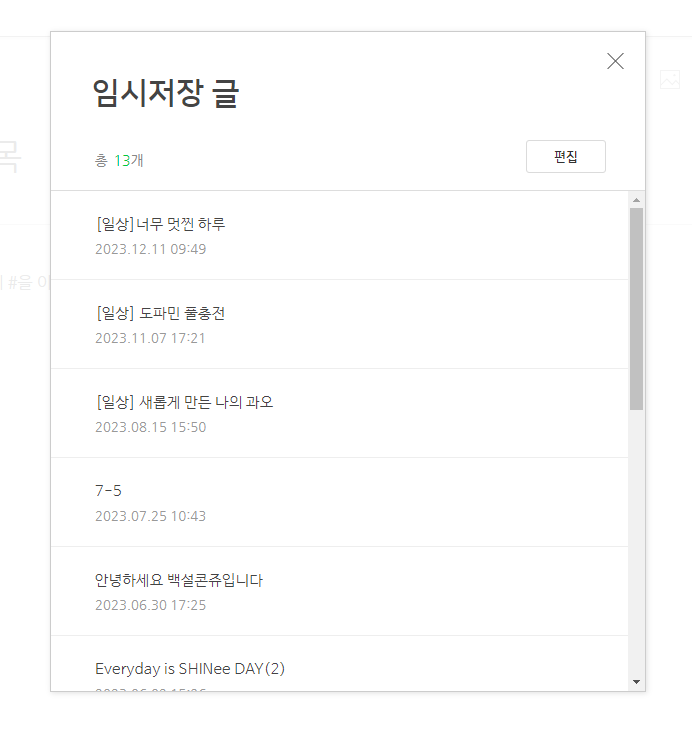Click the 2023.06.30 17:25 timestamp
Viewport: 692px width, 733px height.
150,605
